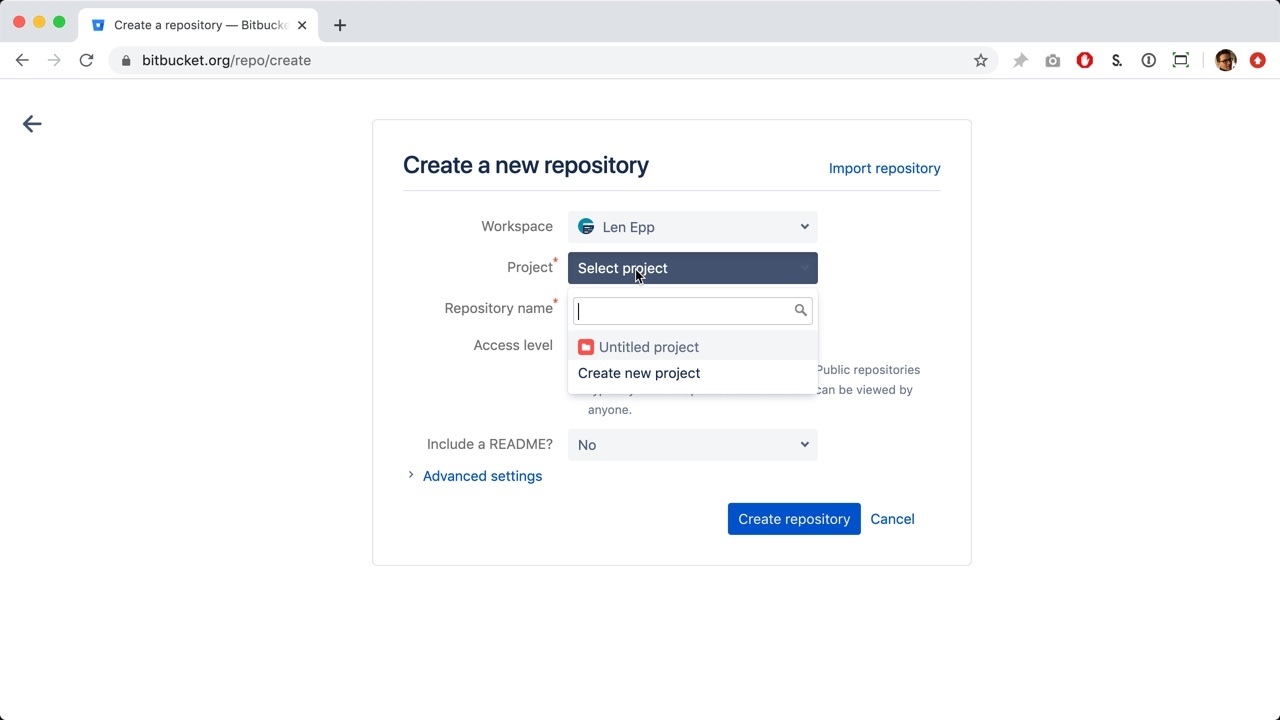Image resolution: width=1280 pixels, height=720 pixels.
Task: Bookmark this page with the star icon
Action: [980, 61]
